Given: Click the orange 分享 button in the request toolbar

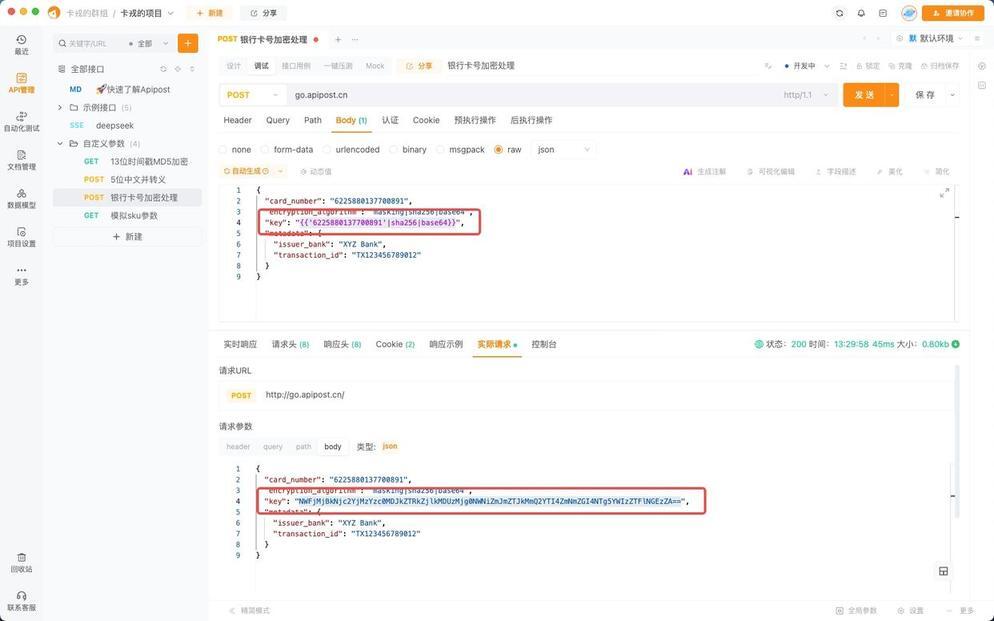Looking at the screenshot, I should click(x=418, y=66).
